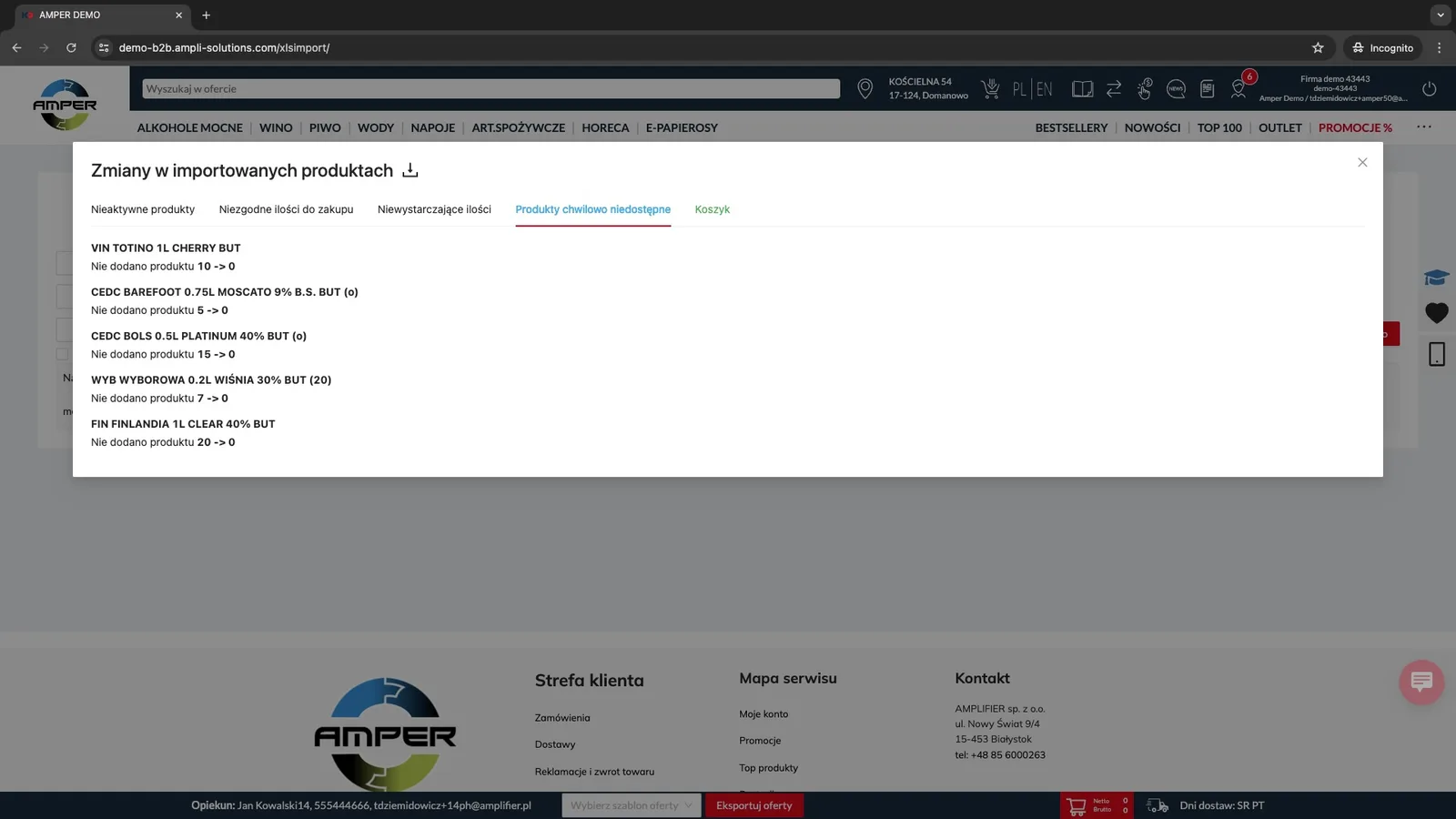Focus the Wyszukaj w ofercie search field
This screenshot has width=1456, height=819.
[491, 88]
